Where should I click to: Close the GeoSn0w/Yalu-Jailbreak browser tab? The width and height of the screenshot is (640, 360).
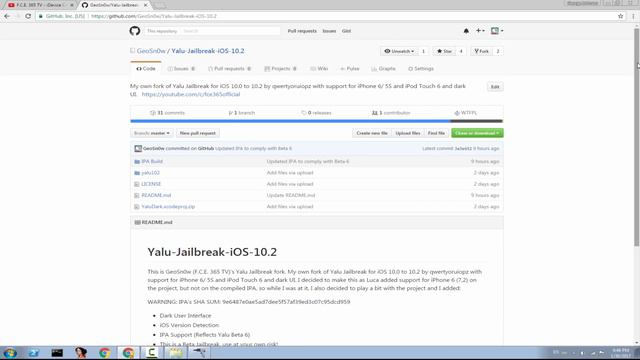click(x=145, y=5)
